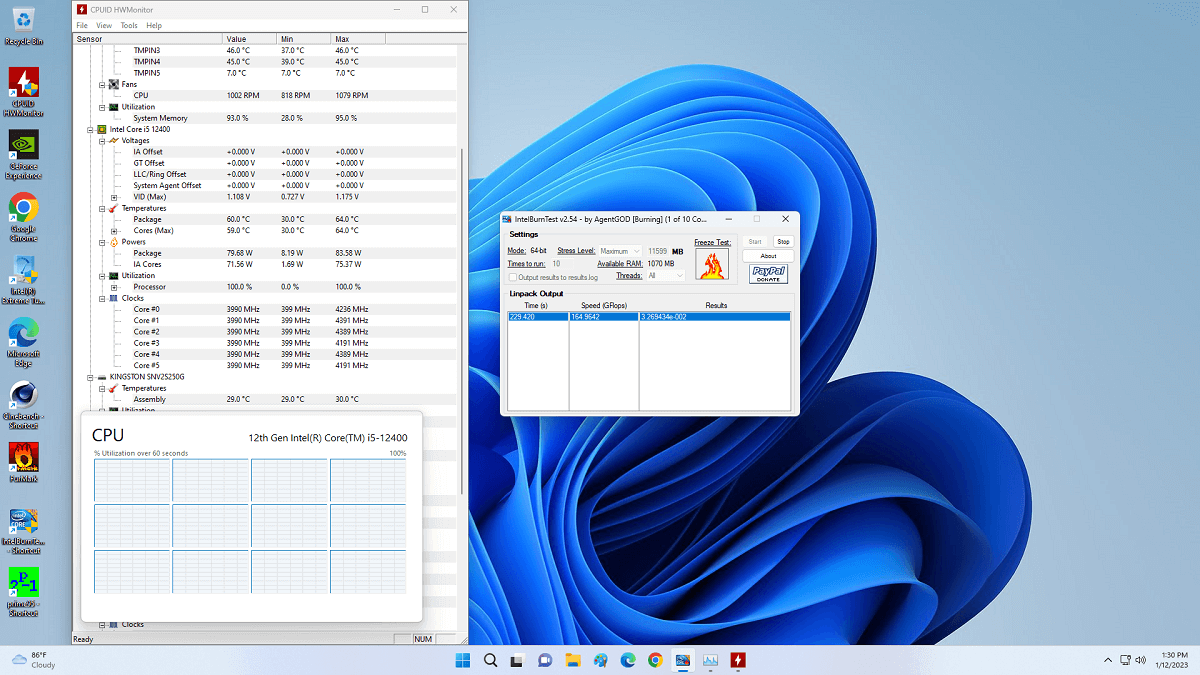The width and height of the screenshot is (1200, 675).
Task: Launch the Microsoft Edge desktop shortcut
Action: 23,342
